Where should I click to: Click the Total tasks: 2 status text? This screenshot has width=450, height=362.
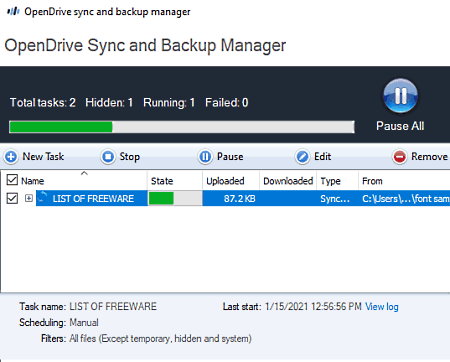[x=43, y=102]
